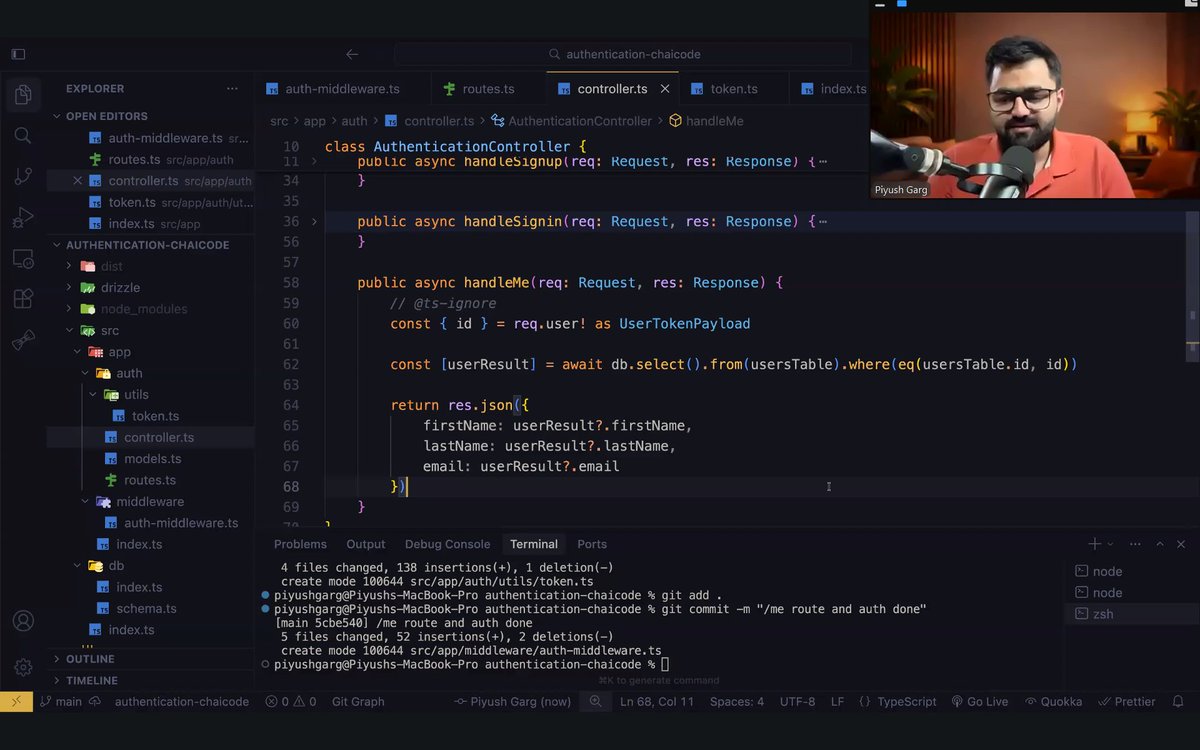
Task: Open the Extensions view icon
Action: click(23, 299)
